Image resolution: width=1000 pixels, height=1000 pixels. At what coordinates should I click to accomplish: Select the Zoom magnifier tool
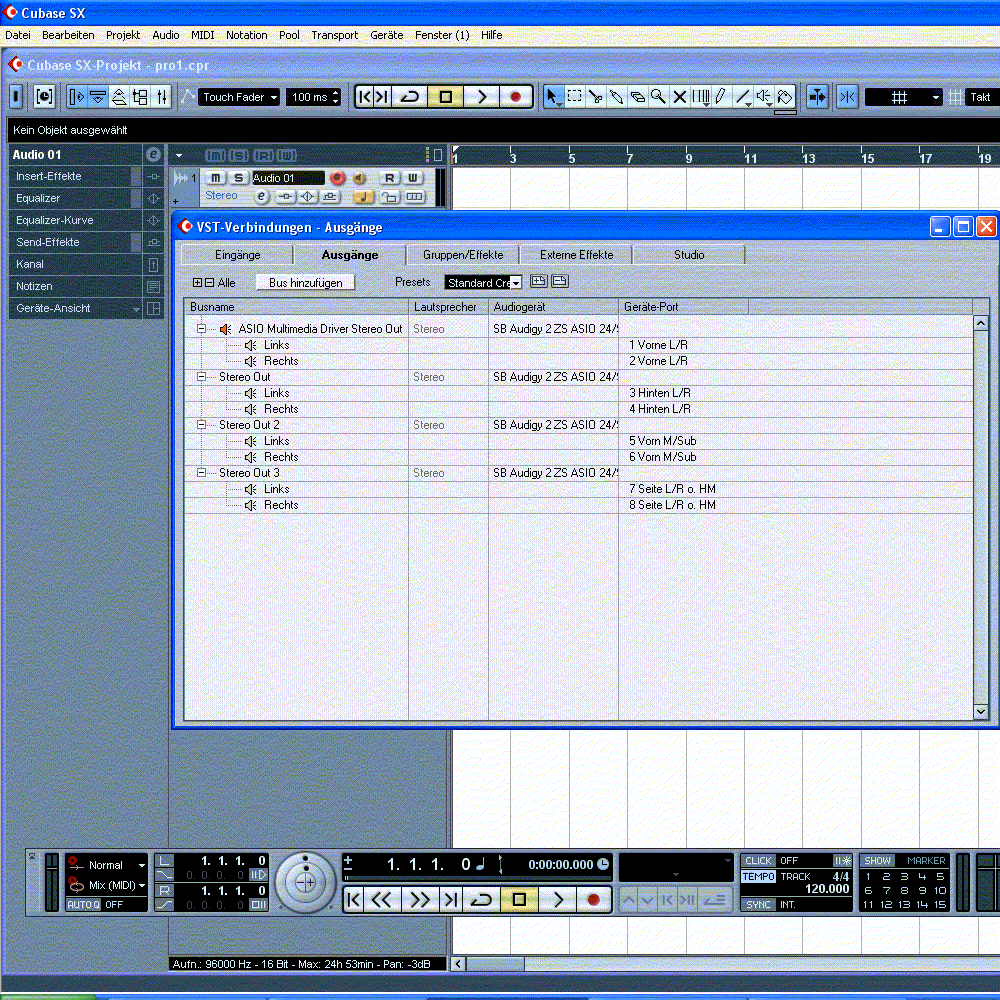(x=658, y=97)
